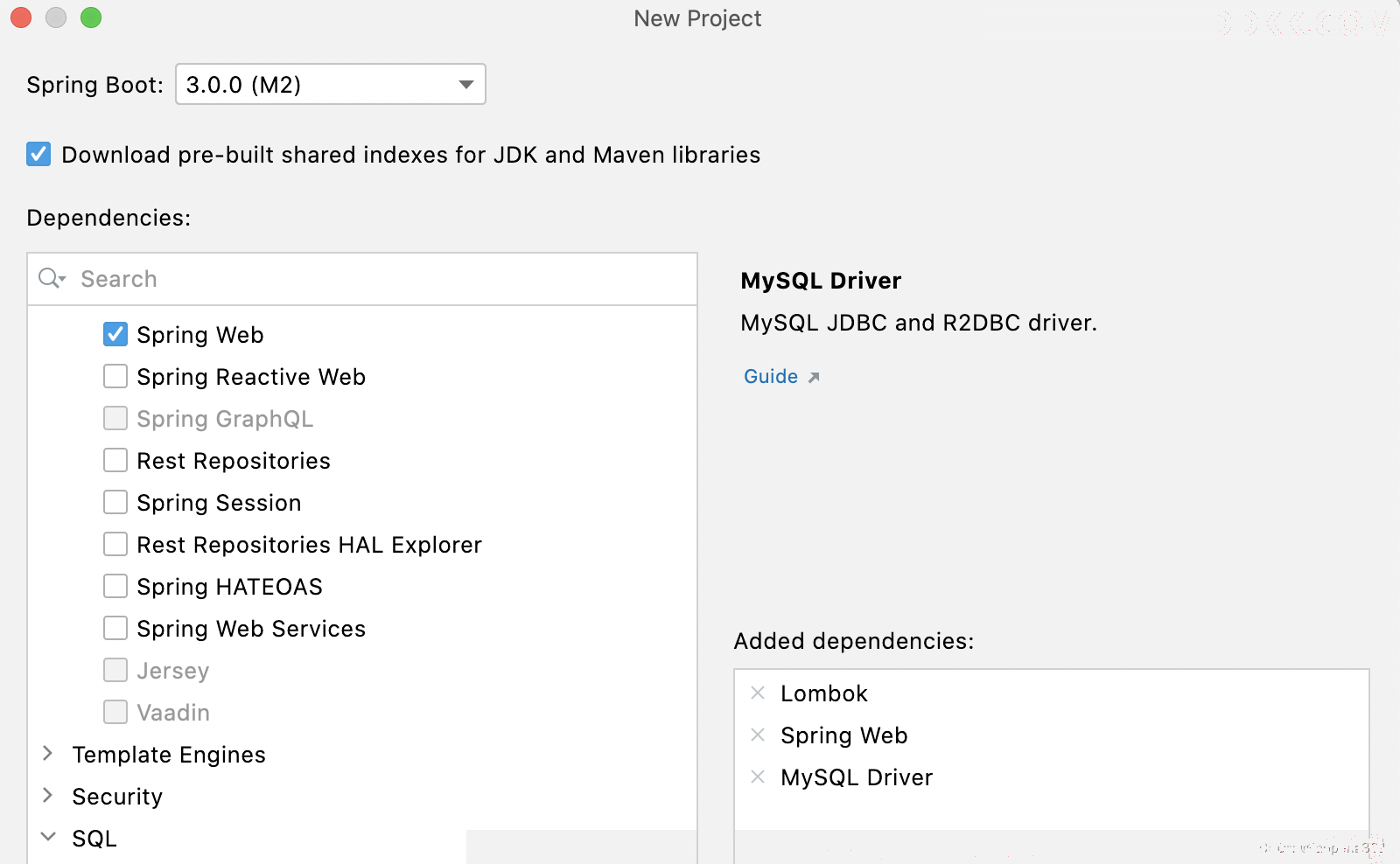
Task: Click the Security tree label
Action: (x=117, y=797)
